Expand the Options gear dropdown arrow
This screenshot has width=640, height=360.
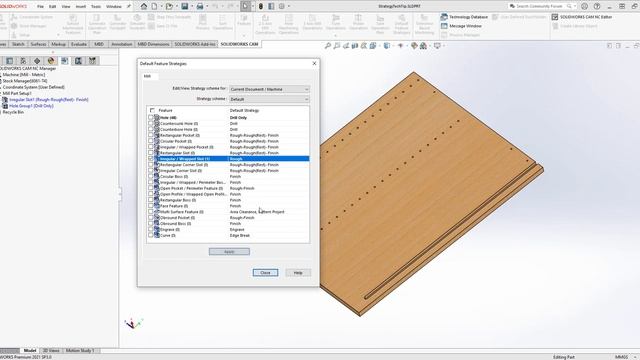pyautogui.click(x=289, y=6)
